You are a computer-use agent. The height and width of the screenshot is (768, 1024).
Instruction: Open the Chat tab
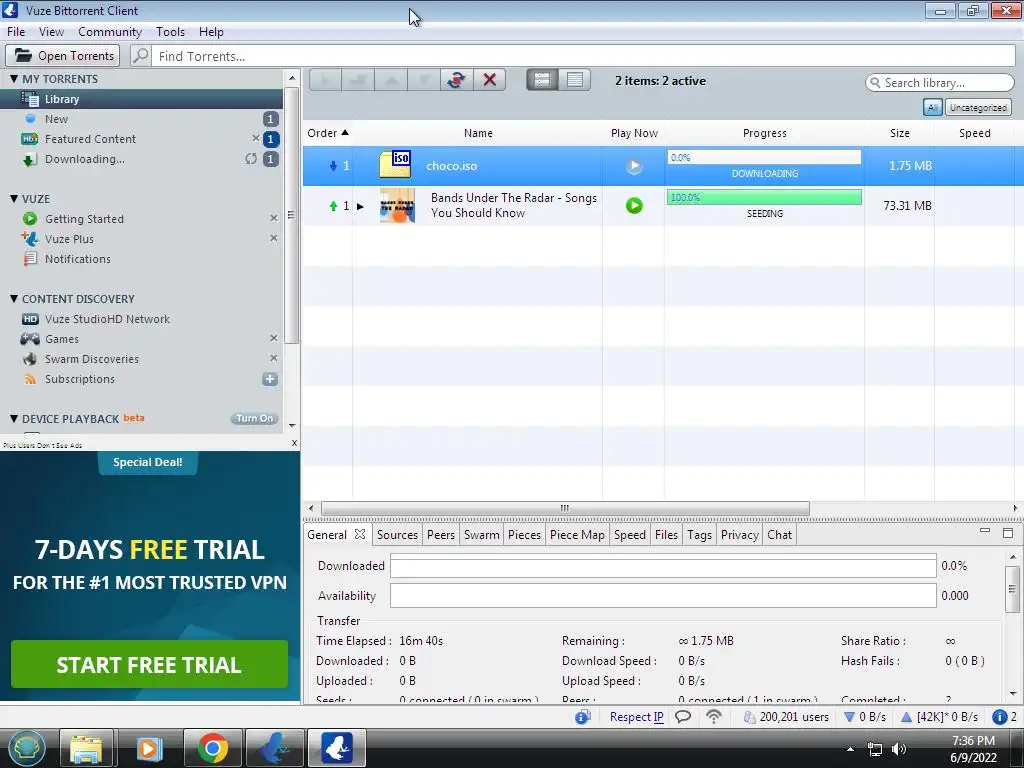(x=779, y=535)
